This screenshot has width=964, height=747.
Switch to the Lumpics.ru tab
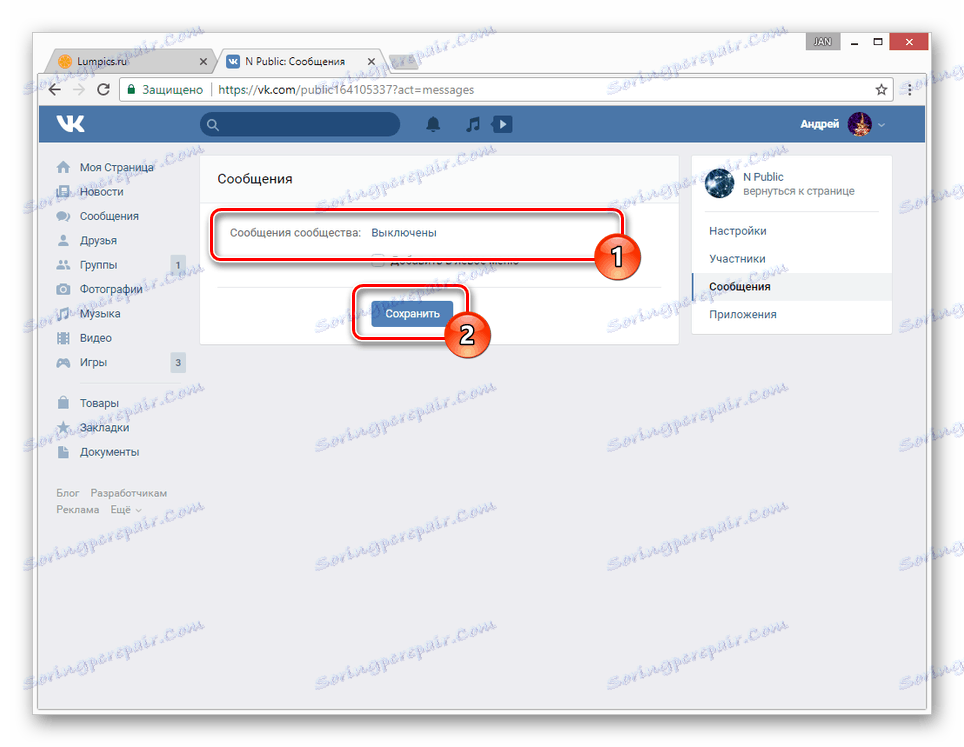[130, 61]
